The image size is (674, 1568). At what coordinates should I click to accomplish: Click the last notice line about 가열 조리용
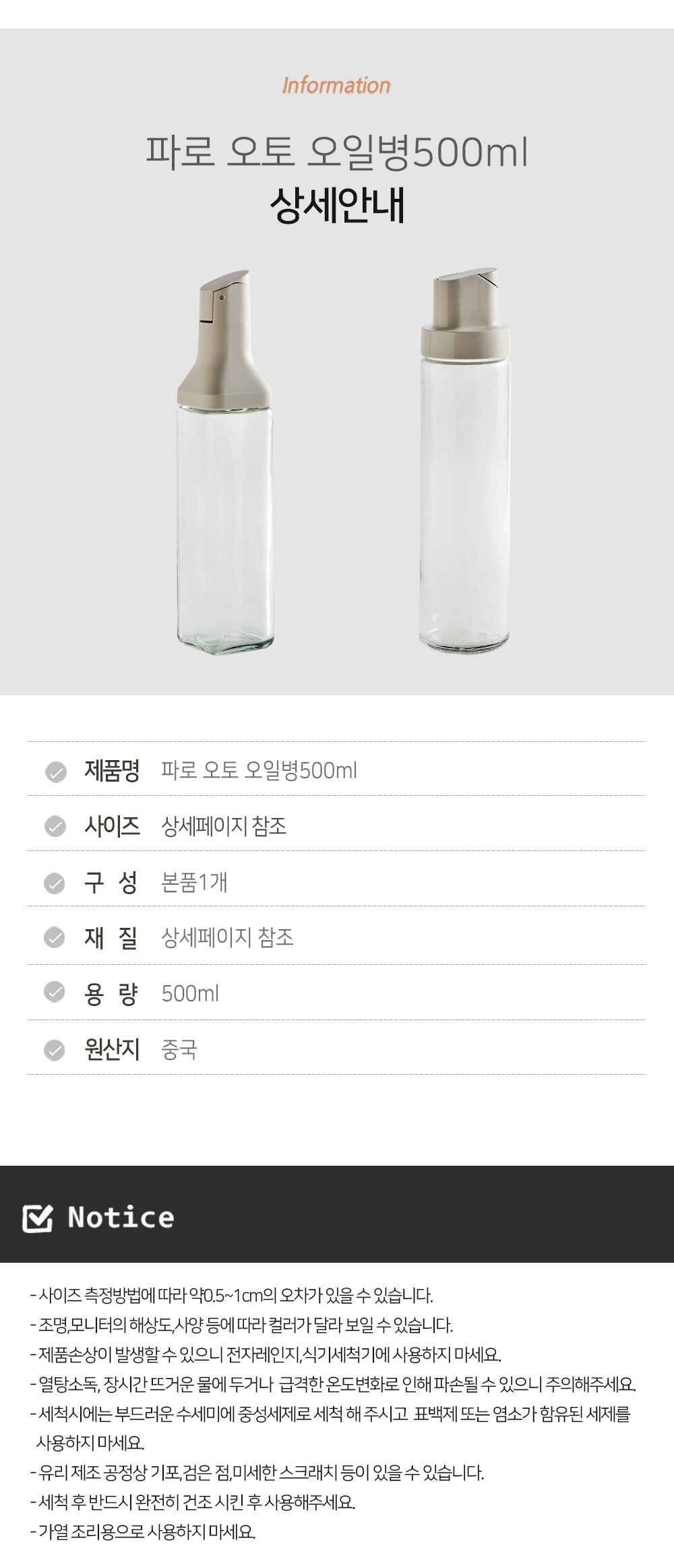(x=143, y=1532)
